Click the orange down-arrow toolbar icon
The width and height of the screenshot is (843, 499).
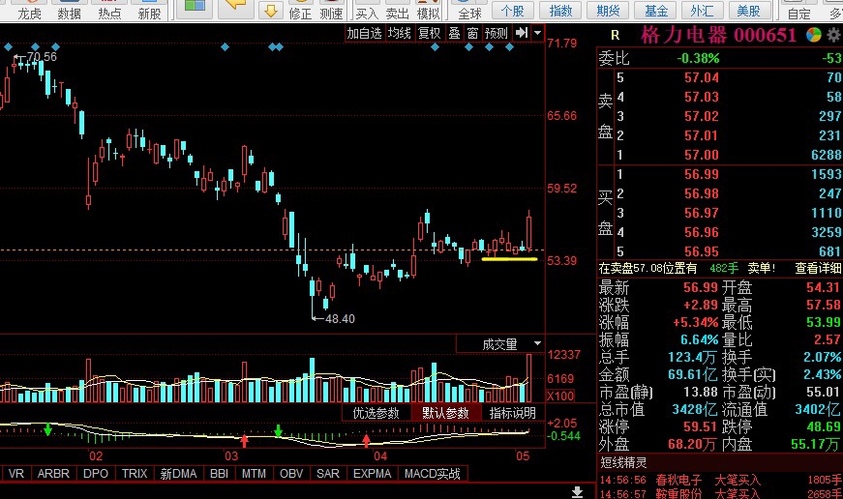point(270,11)
